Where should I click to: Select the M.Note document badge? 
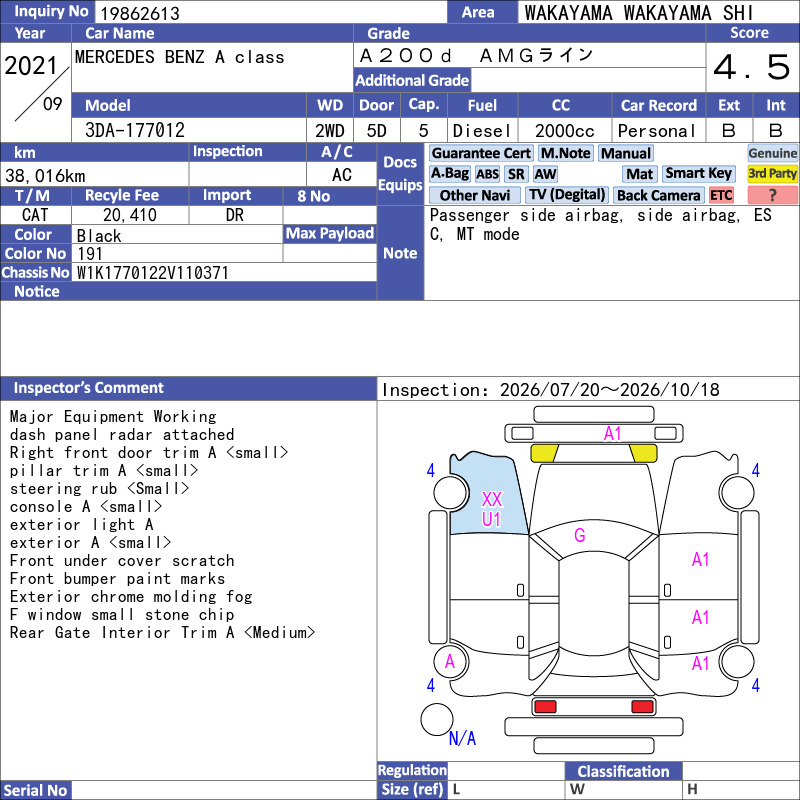(x=565, y=153)
